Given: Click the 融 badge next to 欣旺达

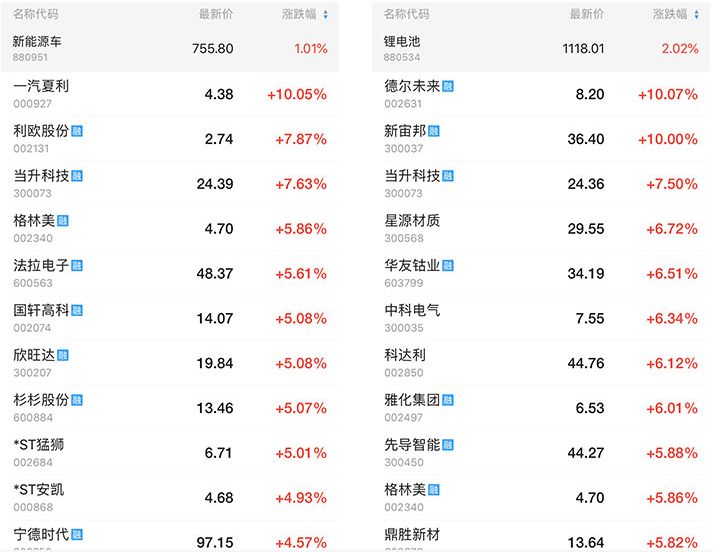Looking at the screenshot, I should 63,355.
